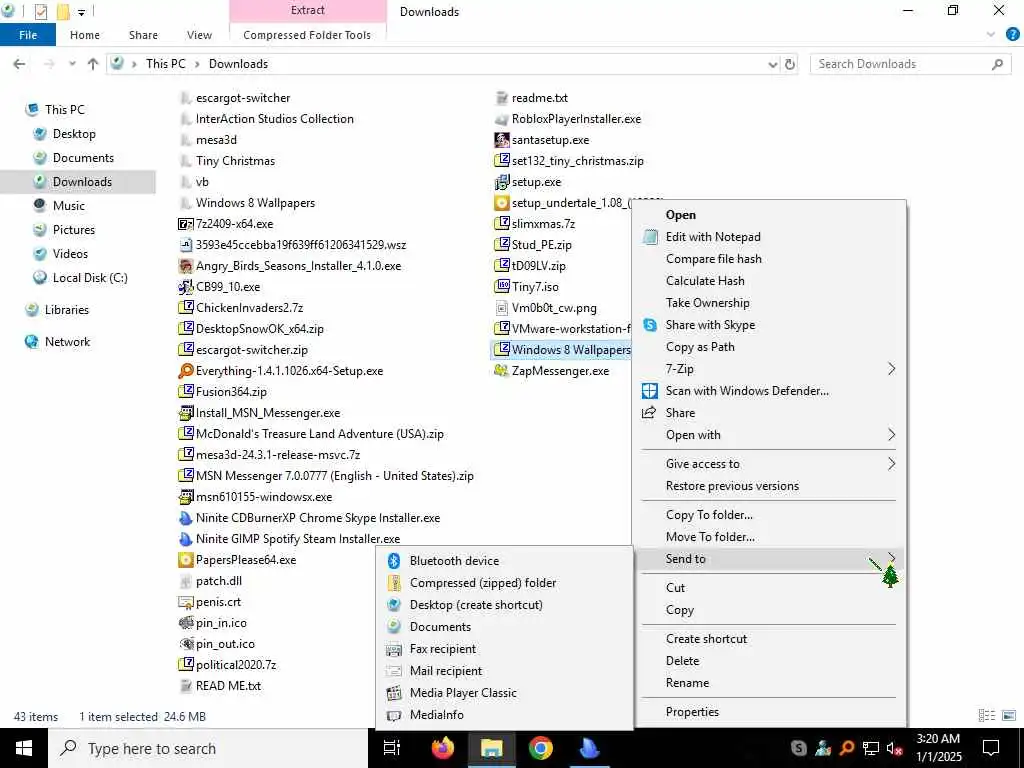Click the pin_in.ico icon
Viewport: 1024px width, 768px height.
point(186,623)
